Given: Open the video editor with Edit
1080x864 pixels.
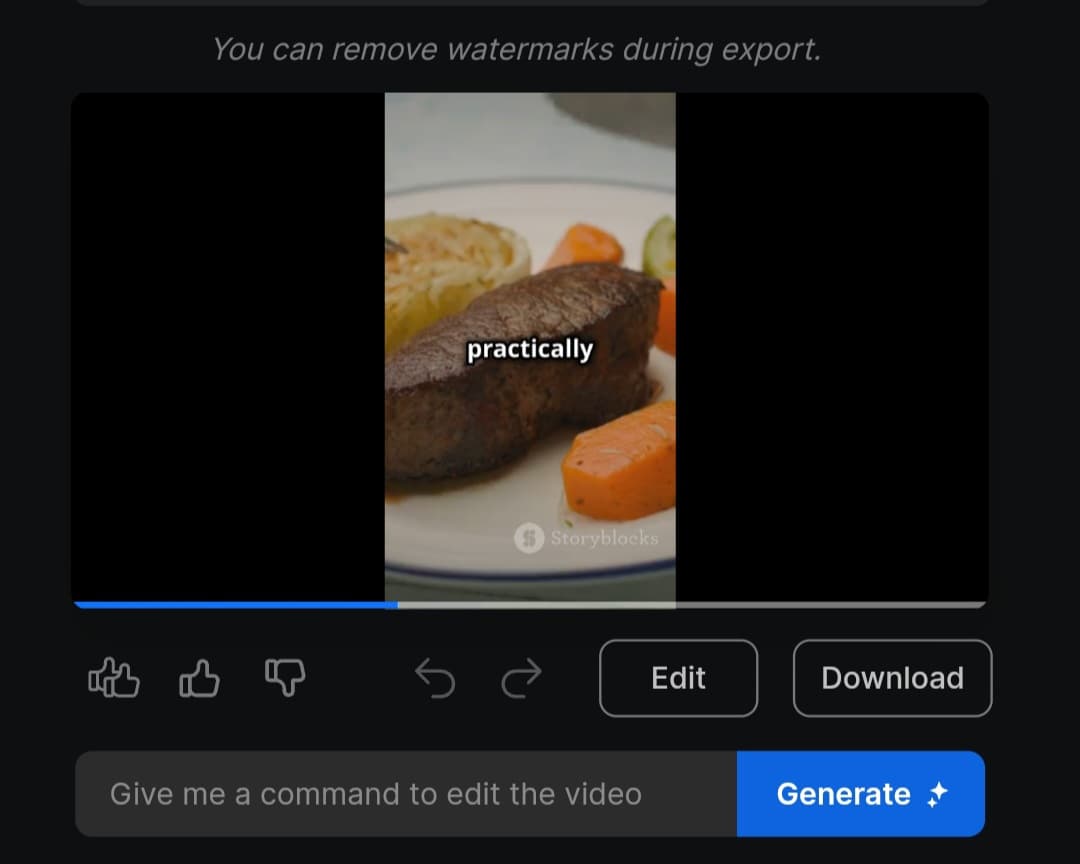Looking at the screenshot, I should click(x=678, y=678).
